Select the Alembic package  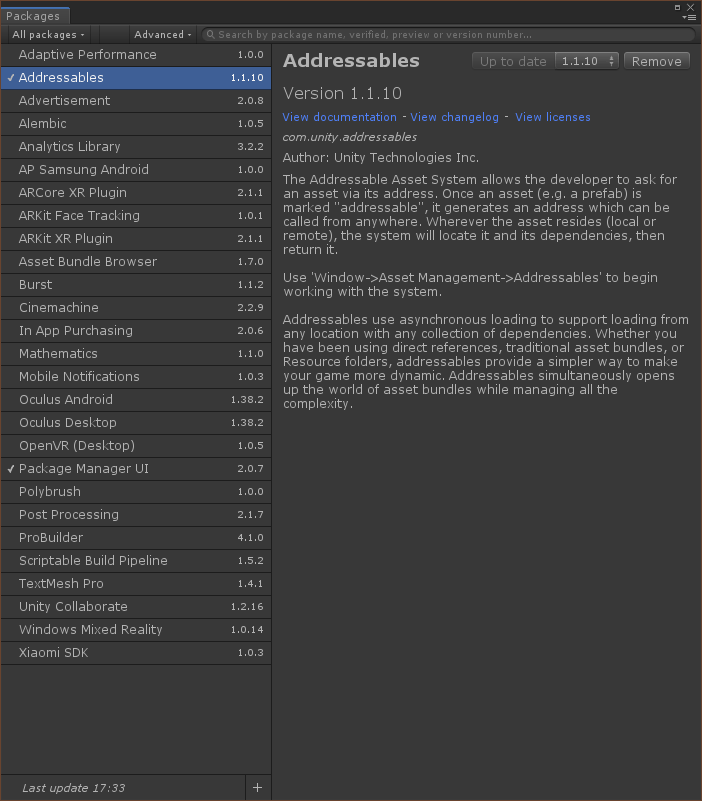[x=136, y=124]
